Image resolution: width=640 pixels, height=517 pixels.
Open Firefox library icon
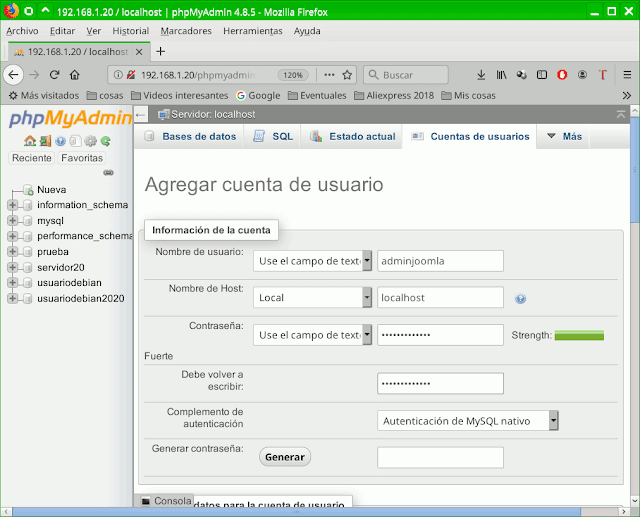point(501,75)
